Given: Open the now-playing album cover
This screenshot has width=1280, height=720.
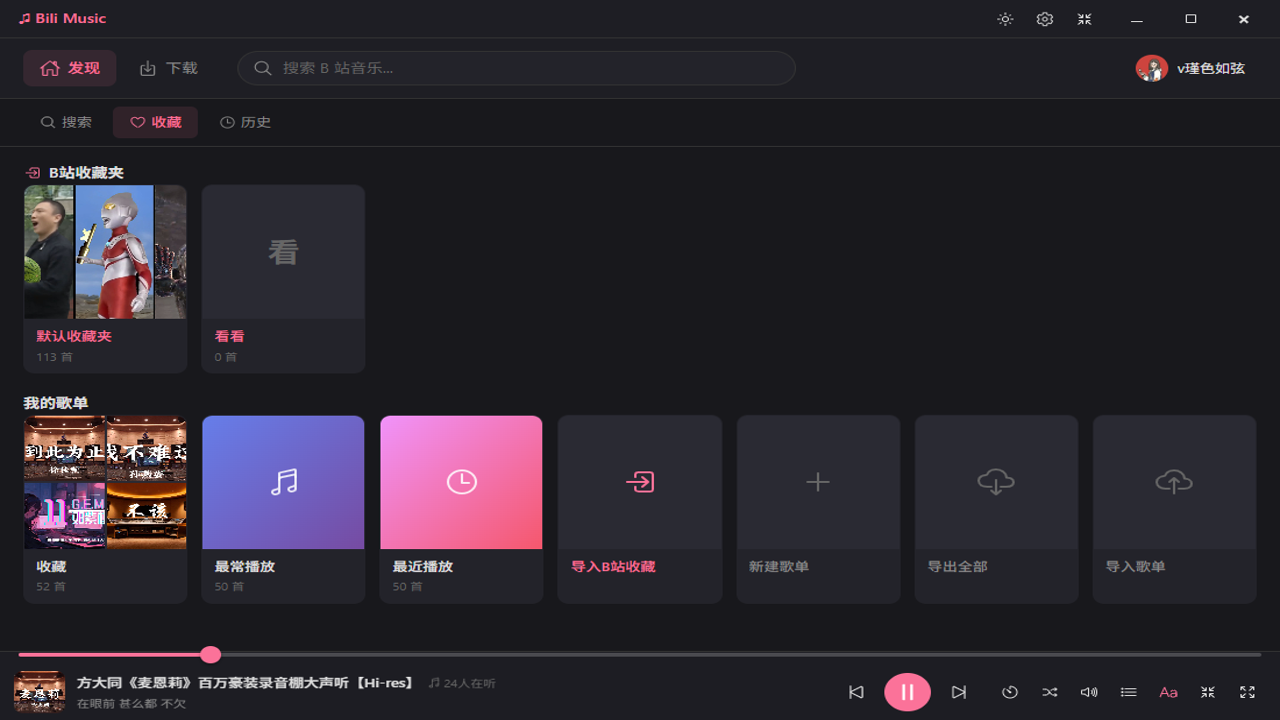Looking at the screenshot, I should point(40,692).
